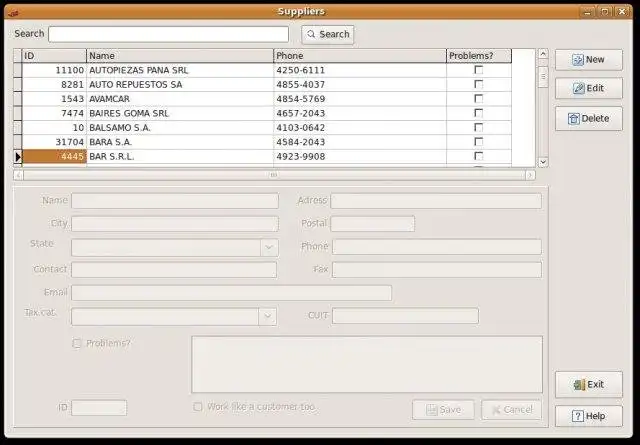Click phone cell 4250-6111

(360, 70)
